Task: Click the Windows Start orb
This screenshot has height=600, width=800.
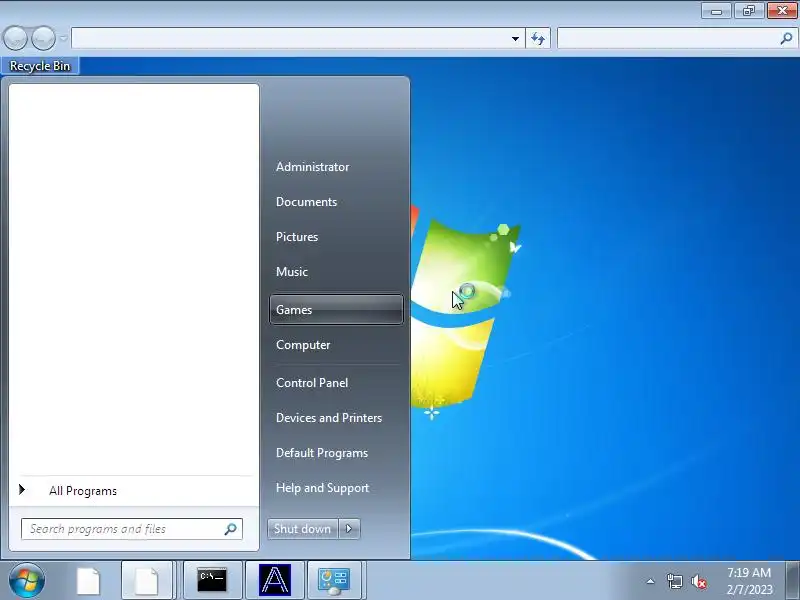Action: [26, 581]
